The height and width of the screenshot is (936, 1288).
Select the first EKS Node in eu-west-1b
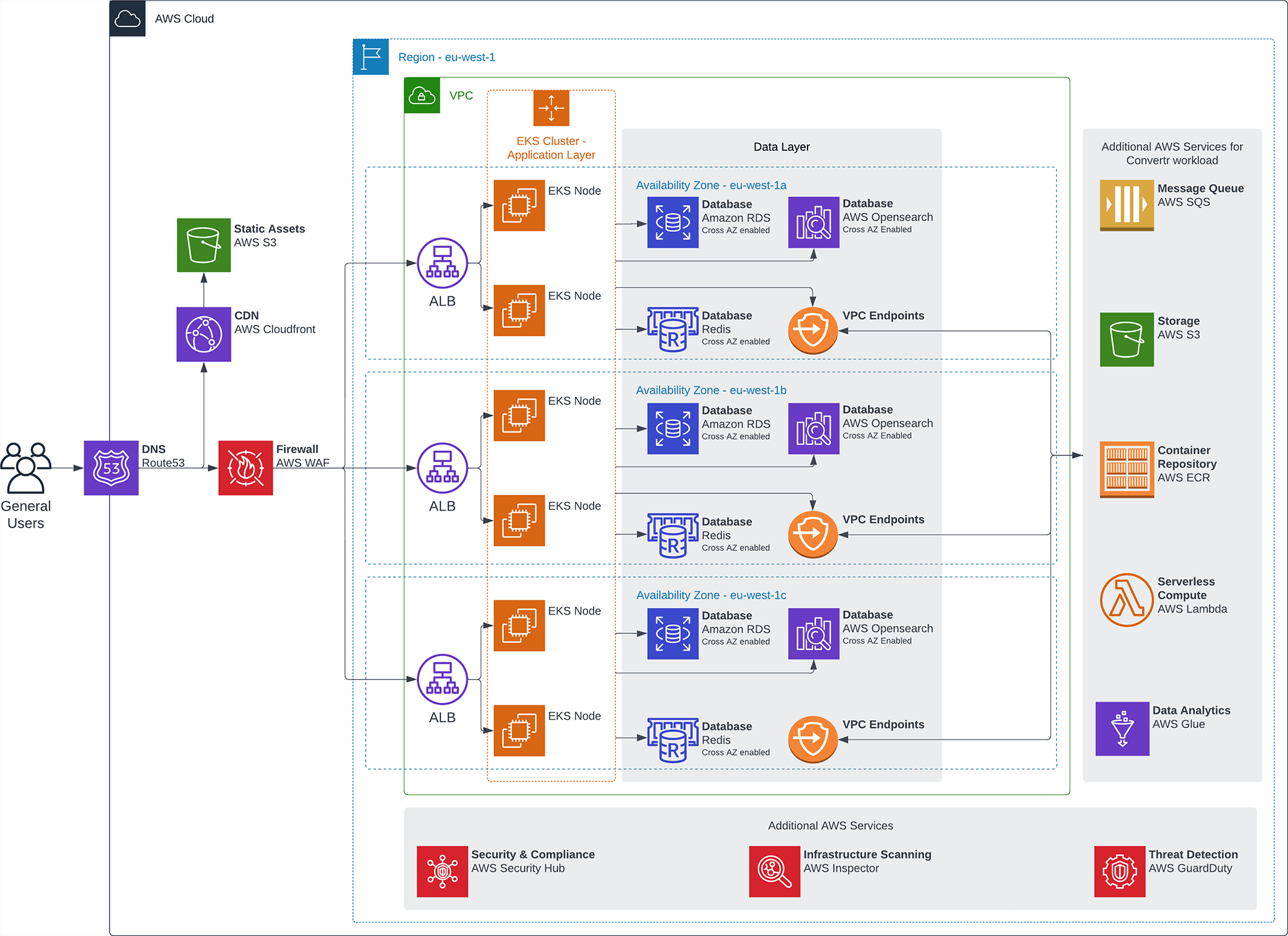[519, 415]
